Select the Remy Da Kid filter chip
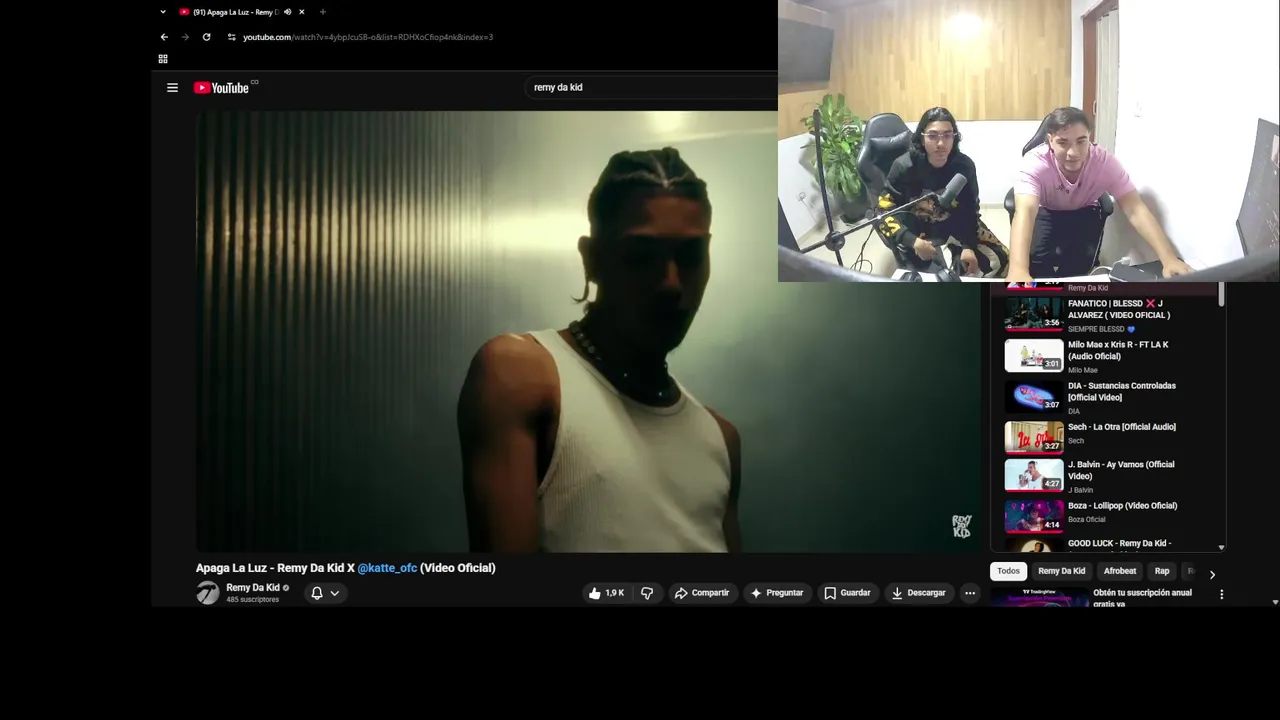 click(x=1061, y=571)
